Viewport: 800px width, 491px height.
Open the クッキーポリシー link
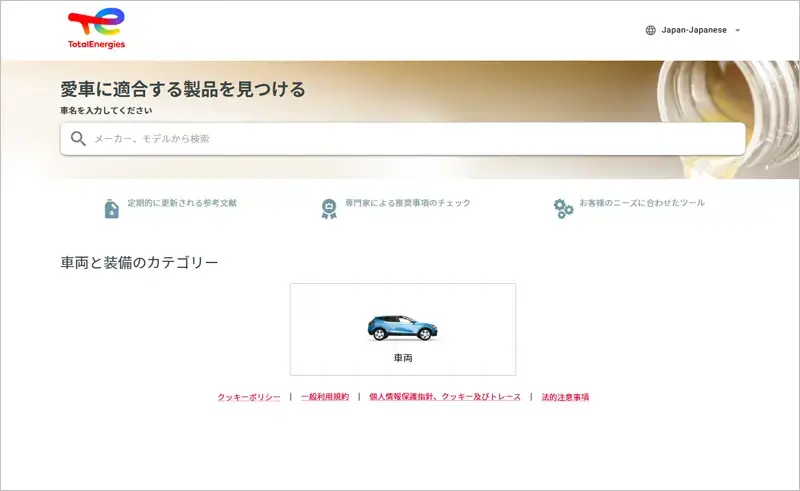coord(249,397)
